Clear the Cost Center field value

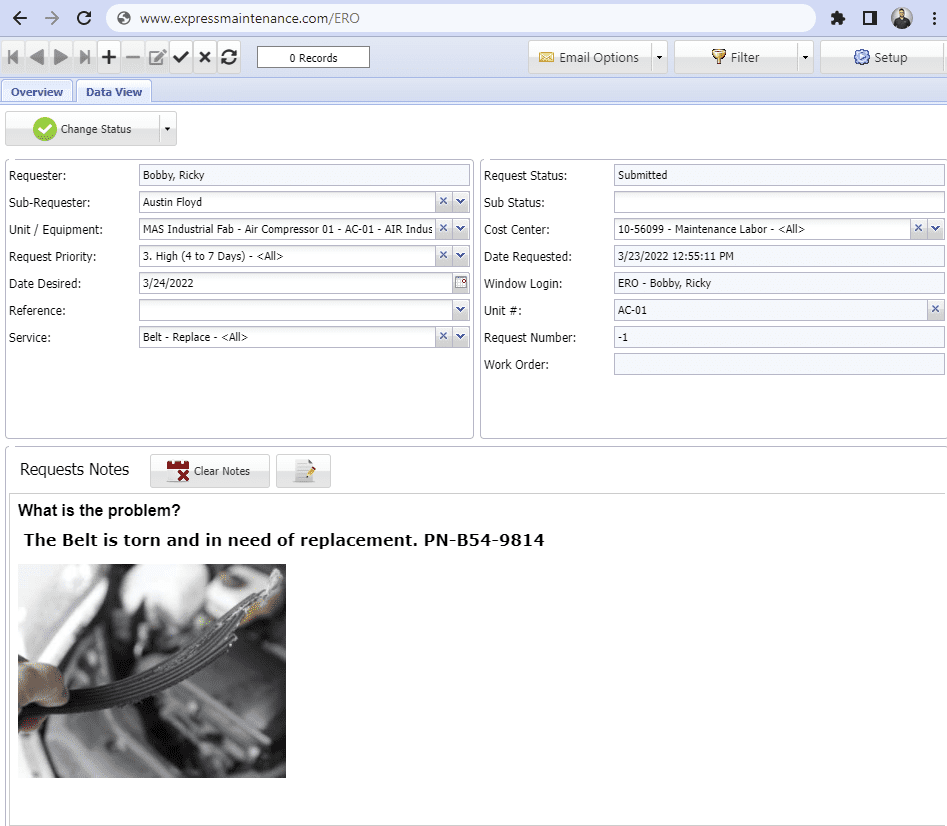click(x=919, y=228)
